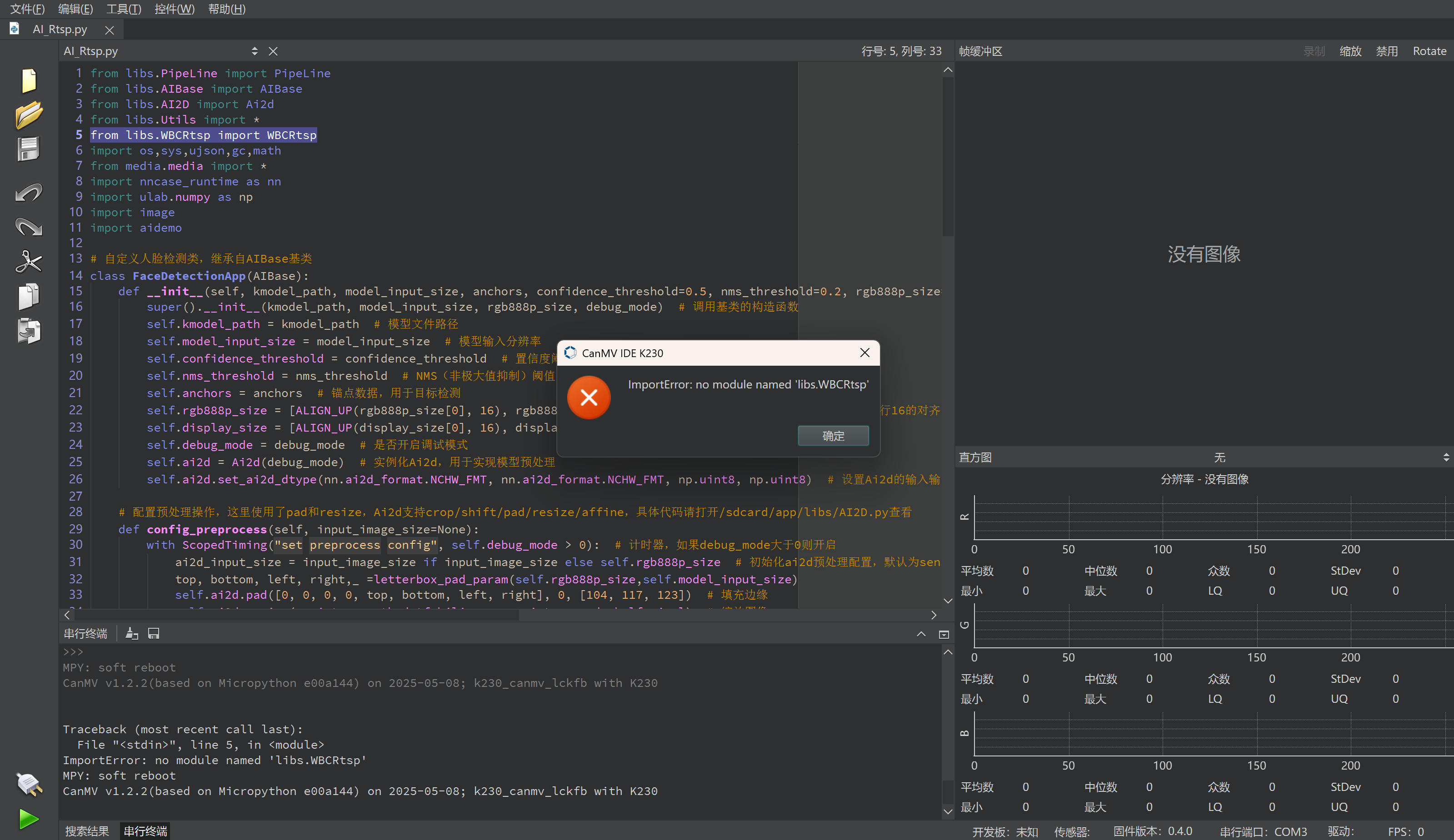1454x840 pixels.
Task: Click the Paste clipboard icon
Action: point(29,331)
